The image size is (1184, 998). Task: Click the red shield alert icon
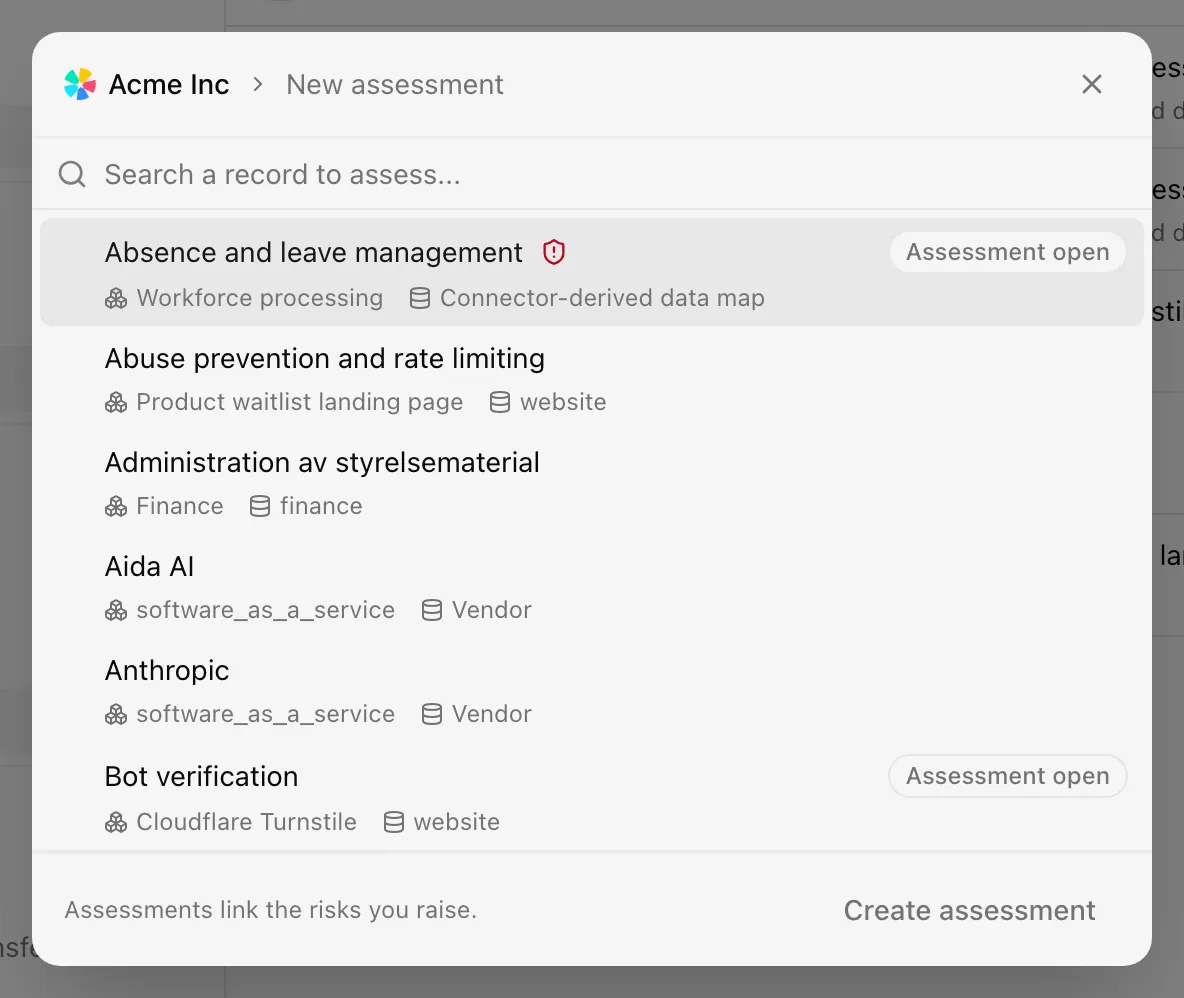click(553, 252)
